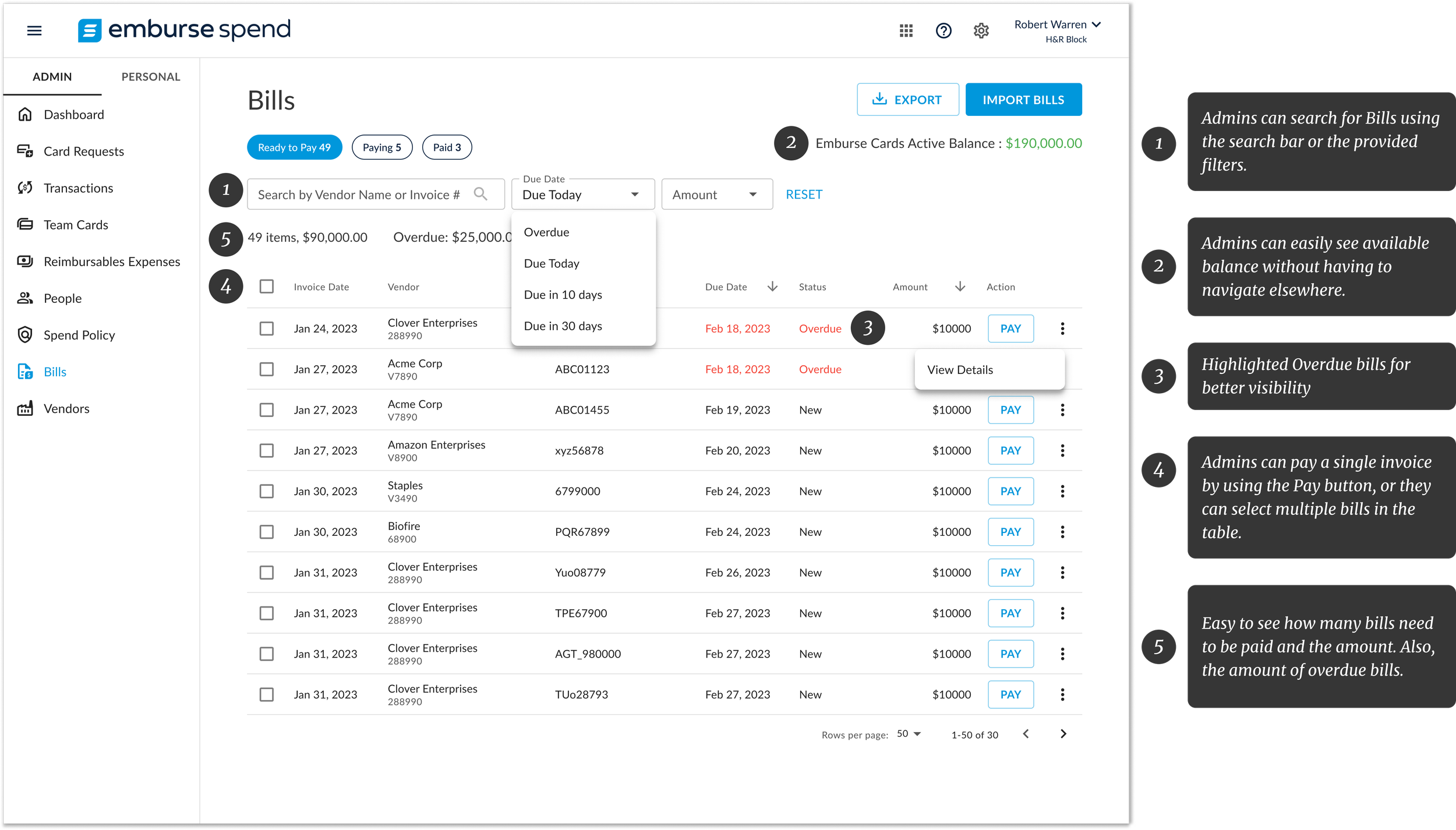
Task: Pay the Biofire PQR67899 bill
Action: (1010, 531)
